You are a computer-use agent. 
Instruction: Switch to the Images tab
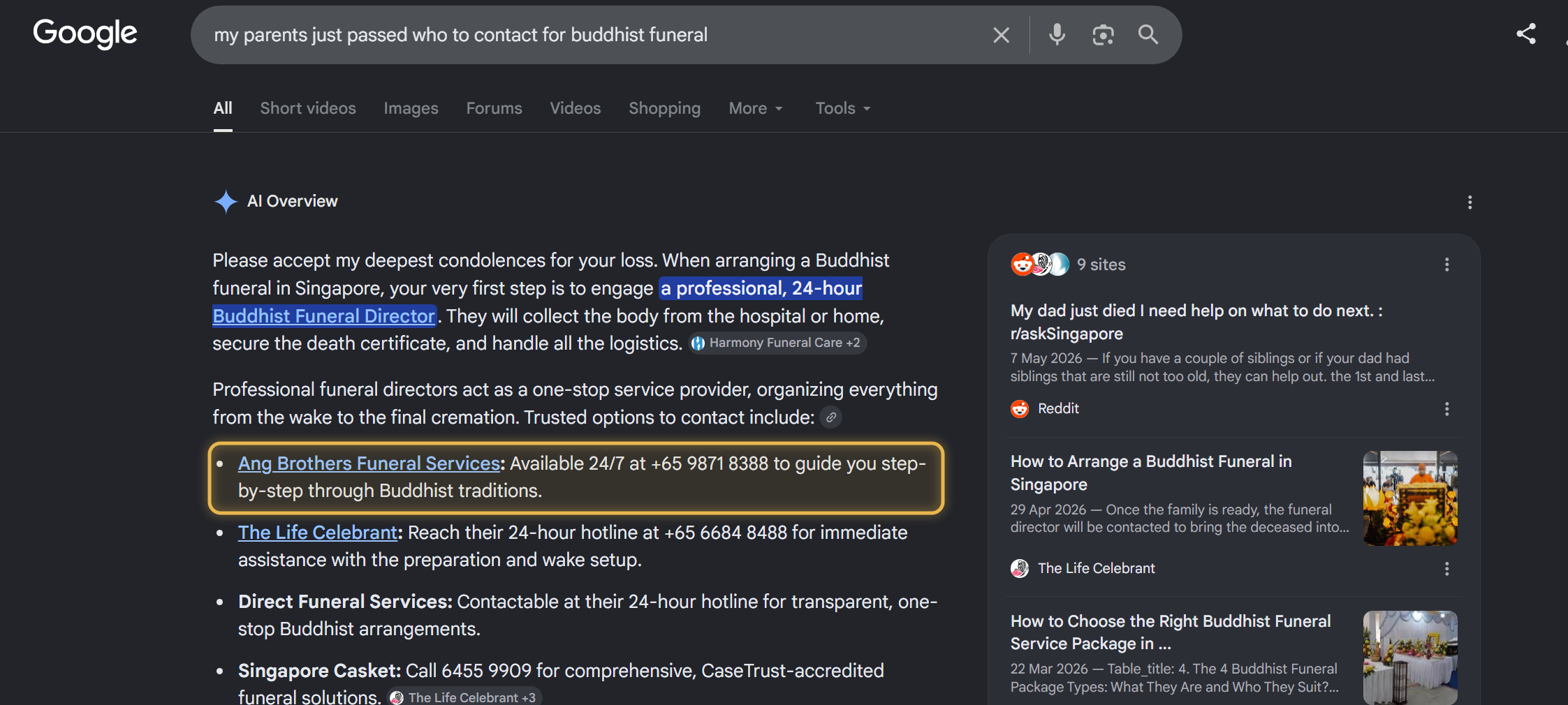point(411,108)
